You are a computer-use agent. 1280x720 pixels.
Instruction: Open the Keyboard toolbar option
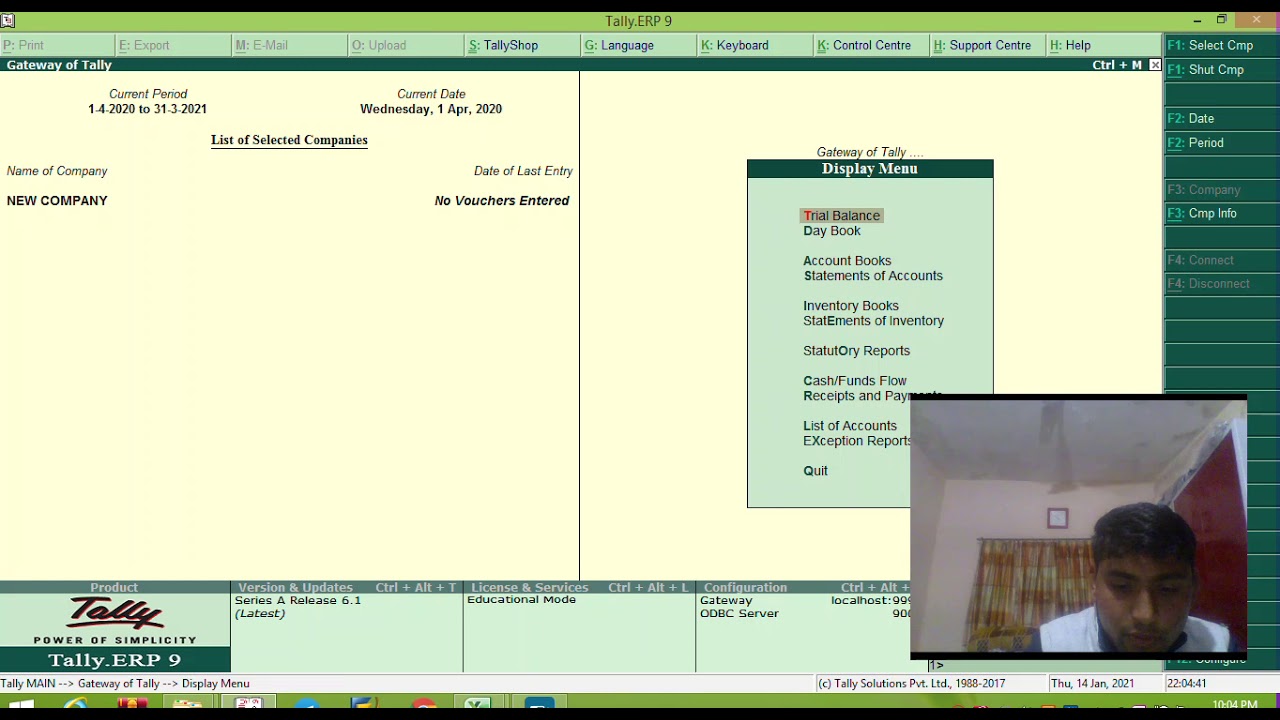click(x=753, y=45)
